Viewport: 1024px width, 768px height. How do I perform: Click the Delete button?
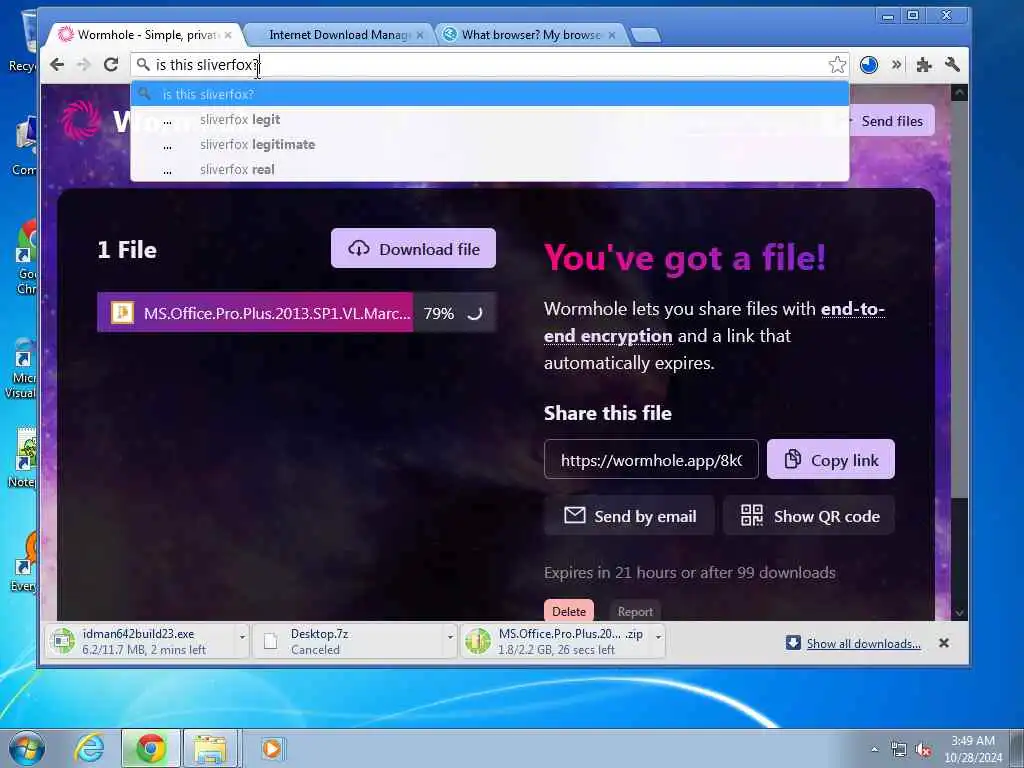pyautogui.click(x=569, y=611)
